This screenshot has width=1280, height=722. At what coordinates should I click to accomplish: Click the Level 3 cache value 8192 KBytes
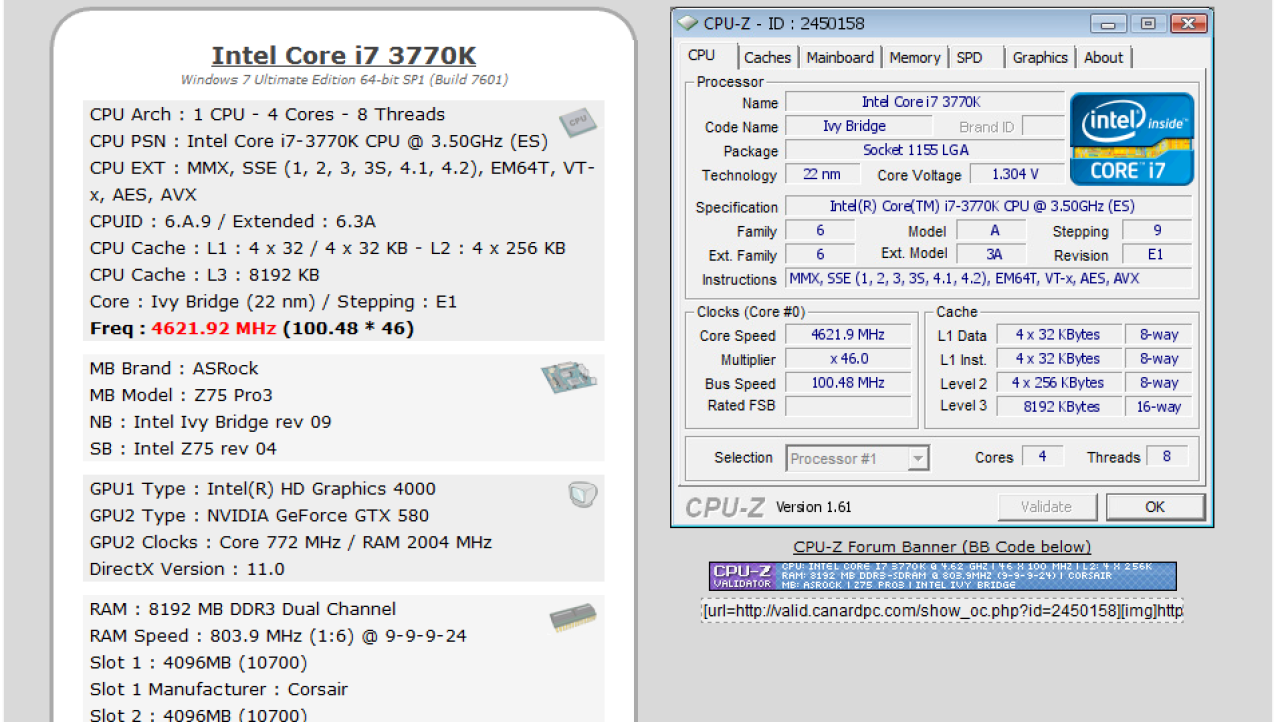1057,407
